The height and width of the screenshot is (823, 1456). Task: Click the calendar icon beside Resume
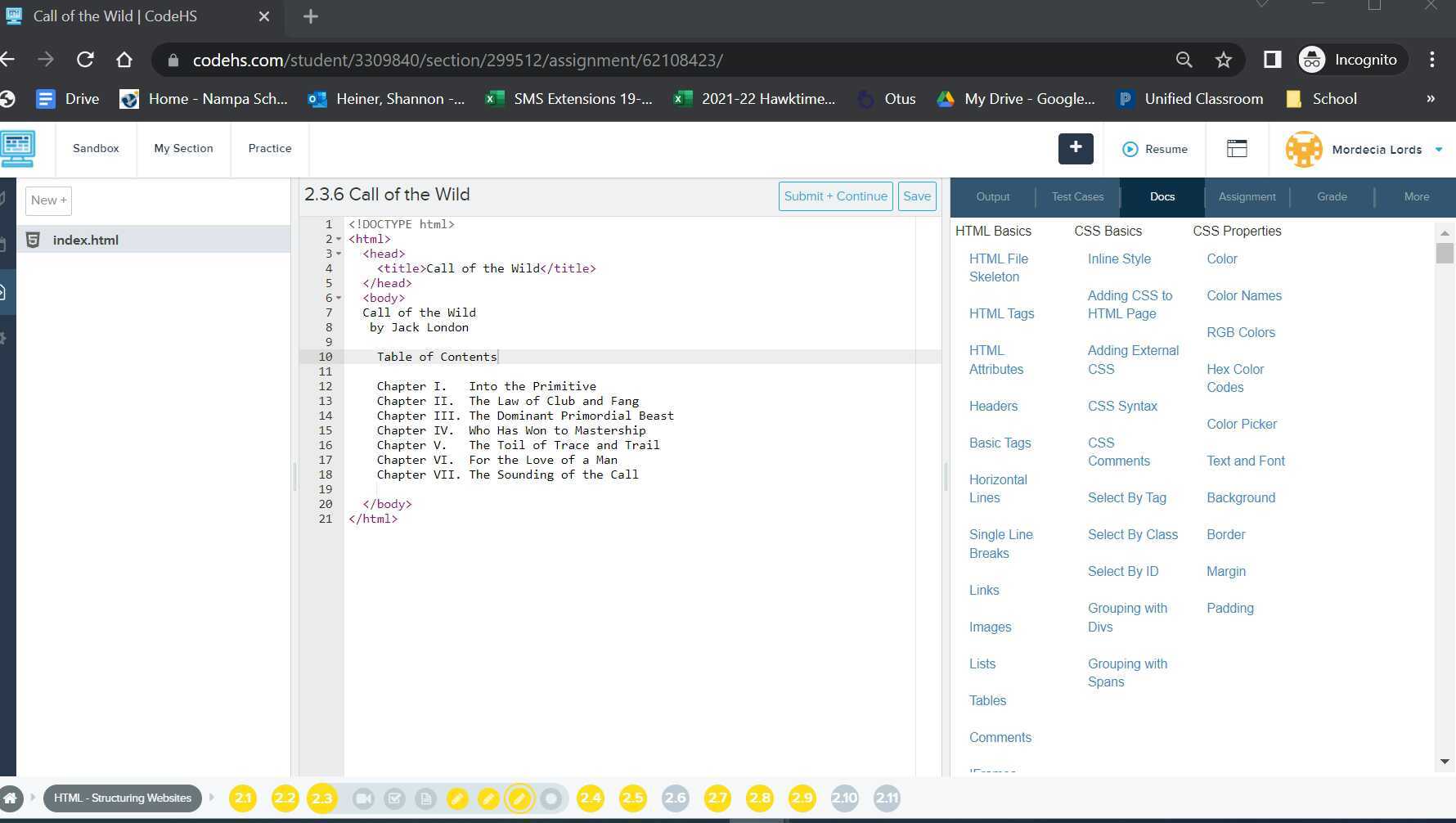(x=1236, y=149)
